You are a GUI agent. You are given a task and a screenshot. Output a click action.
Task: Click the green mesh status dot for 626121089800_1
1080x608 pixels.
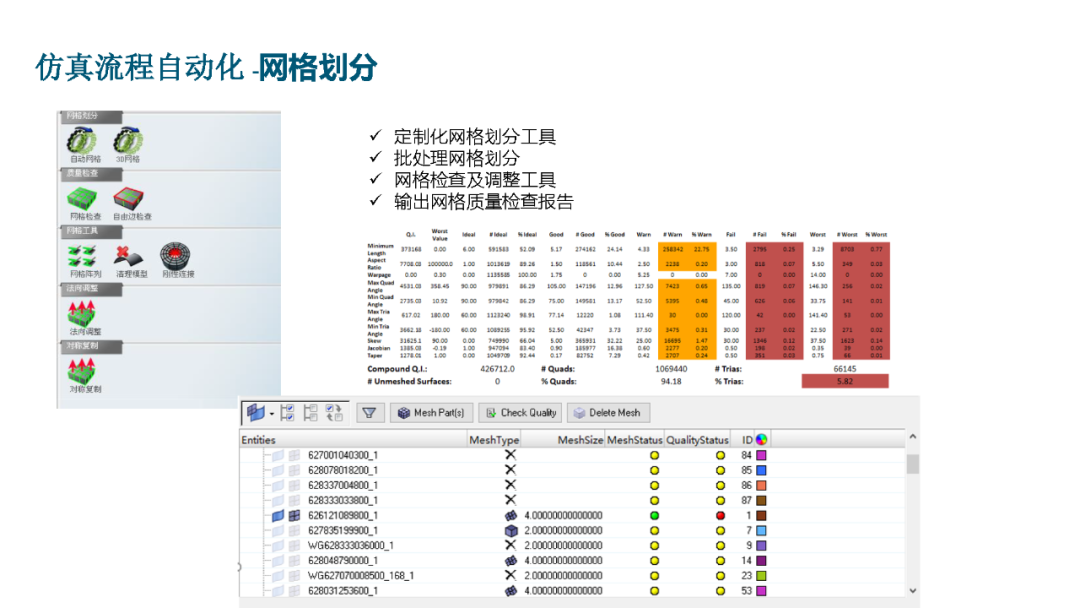click(x=654, y=516)
